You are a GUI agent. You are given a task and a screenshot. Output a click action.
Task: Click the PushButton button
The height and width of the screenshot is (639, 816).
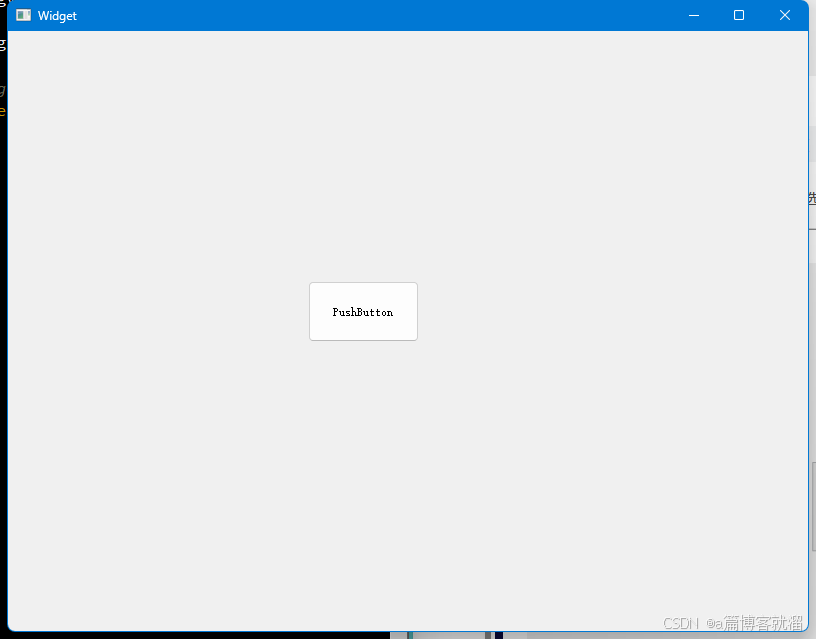(363, 312)
